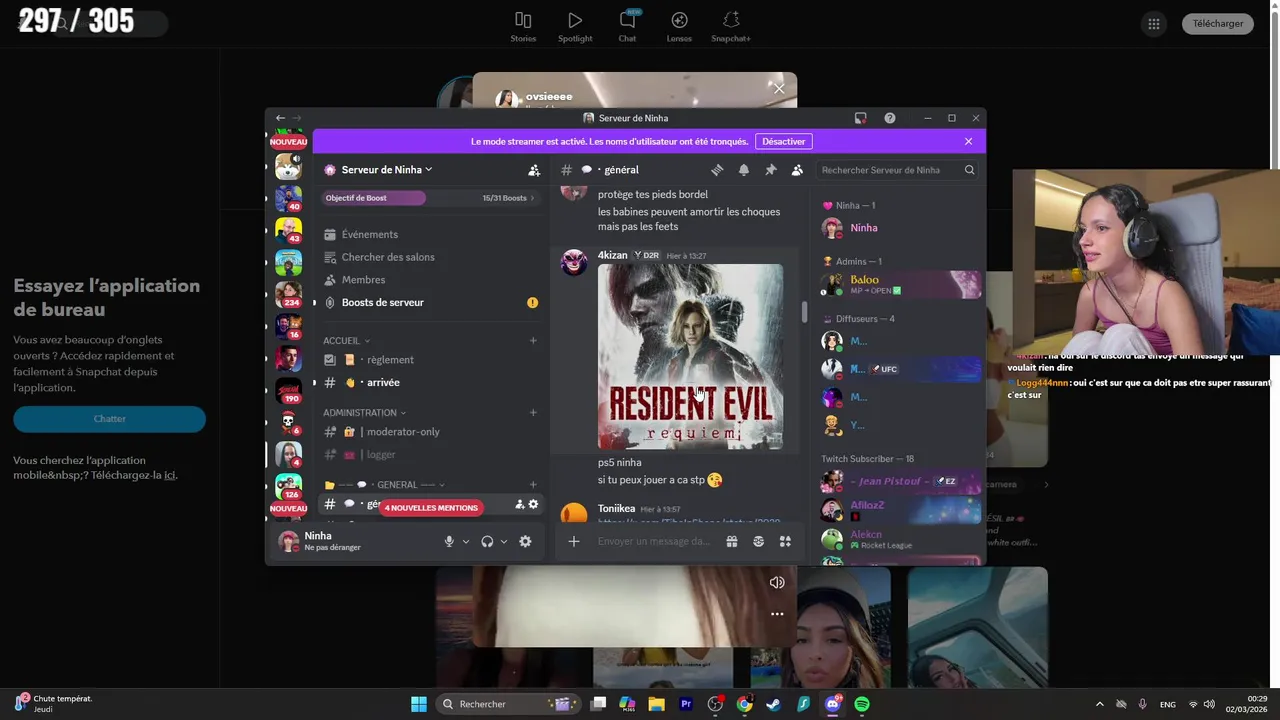Open user settings gear in the Ninha panel
Viewport: 1280px width, 720px height.
[525, 541]
